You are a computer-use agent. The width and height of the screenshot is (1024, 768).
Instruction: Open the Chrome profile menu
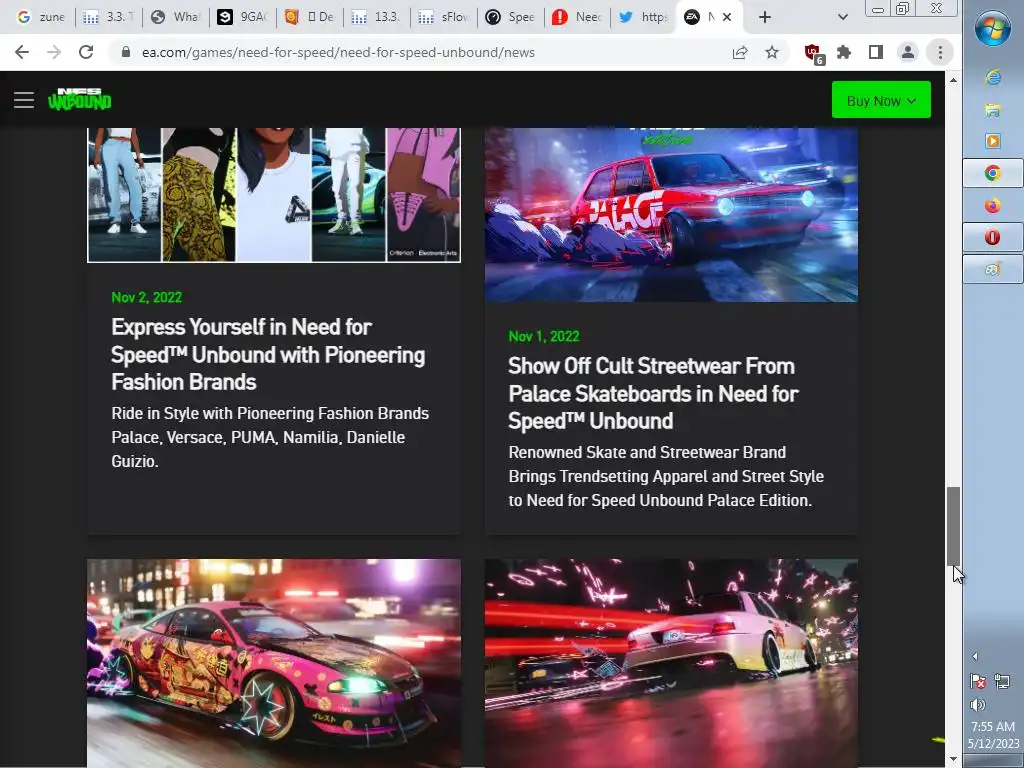pyautogui.click(x=908, y=52)
